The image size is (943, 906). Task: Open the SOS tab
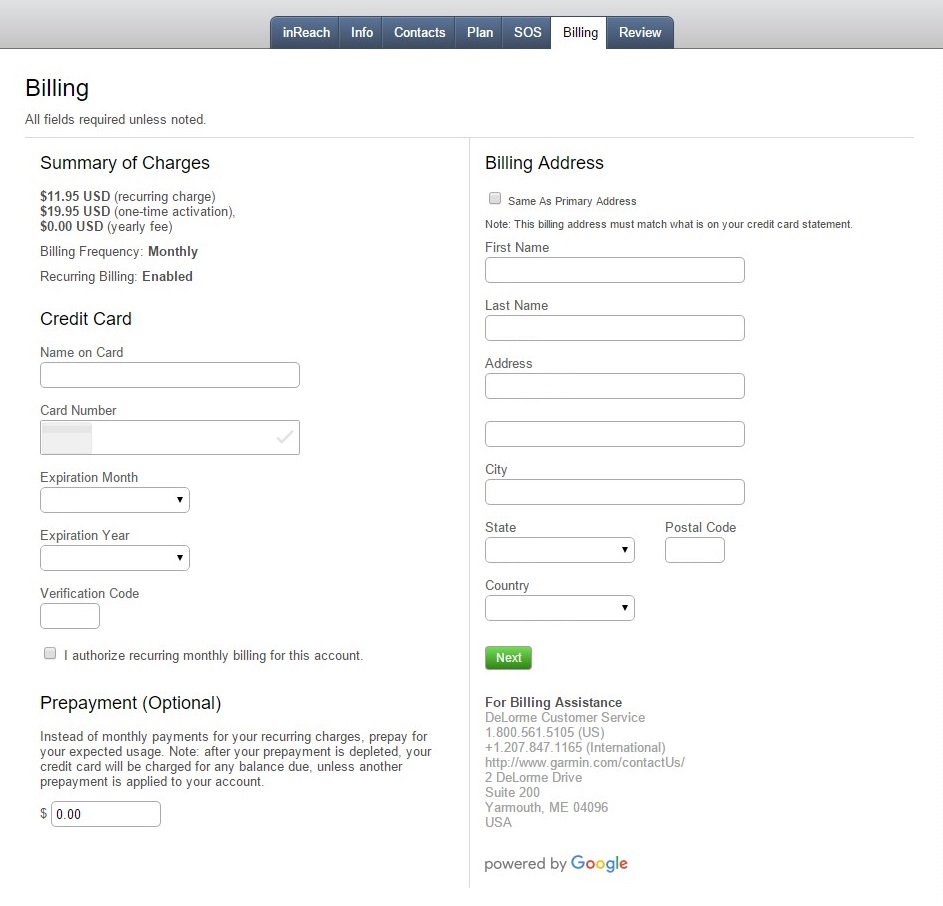pyautogui.click(x=527, y=32)
